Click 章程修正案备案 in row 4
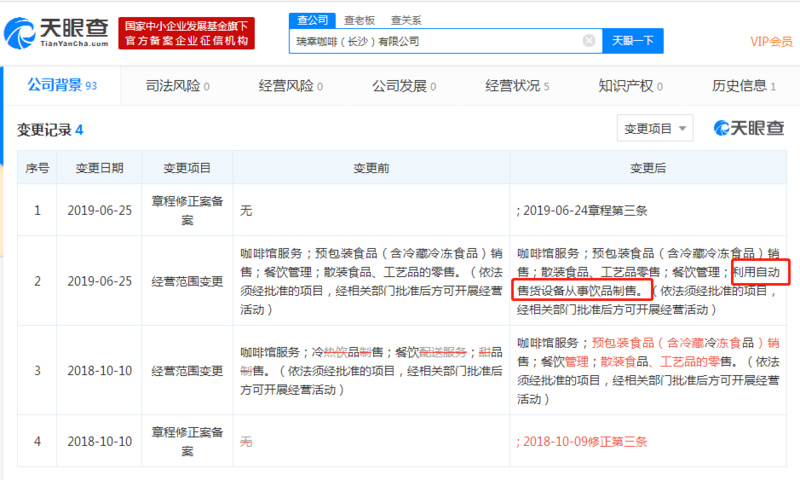The height and width of the screenshot is (480, 800). click(x=187, y=441)
